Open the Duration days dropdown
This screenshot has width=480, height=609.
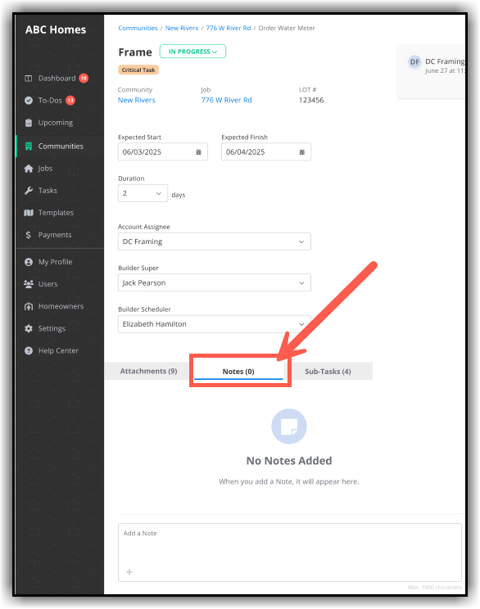pyautogui.click(x=143, y=193)
